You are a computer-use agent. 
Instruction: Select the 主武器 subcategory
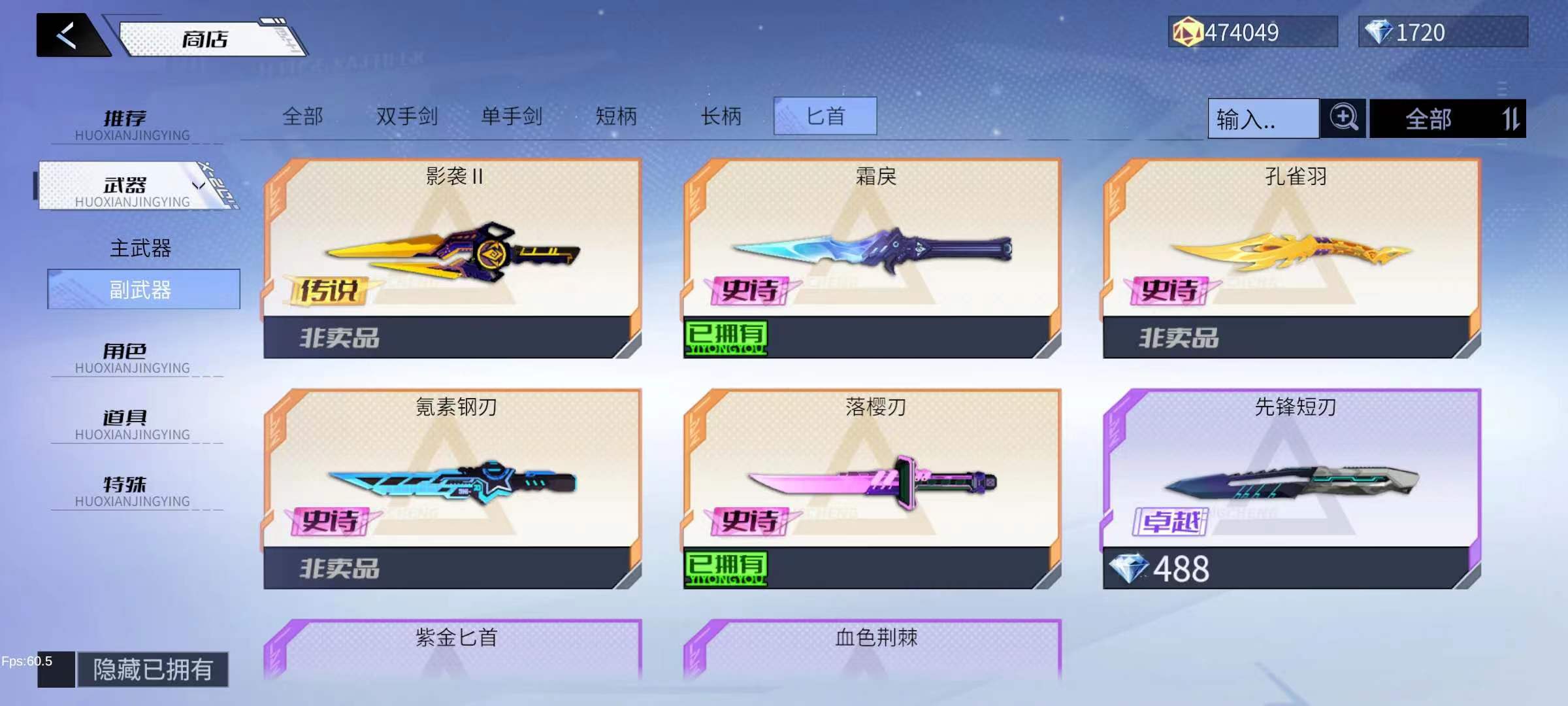(140, 248)
